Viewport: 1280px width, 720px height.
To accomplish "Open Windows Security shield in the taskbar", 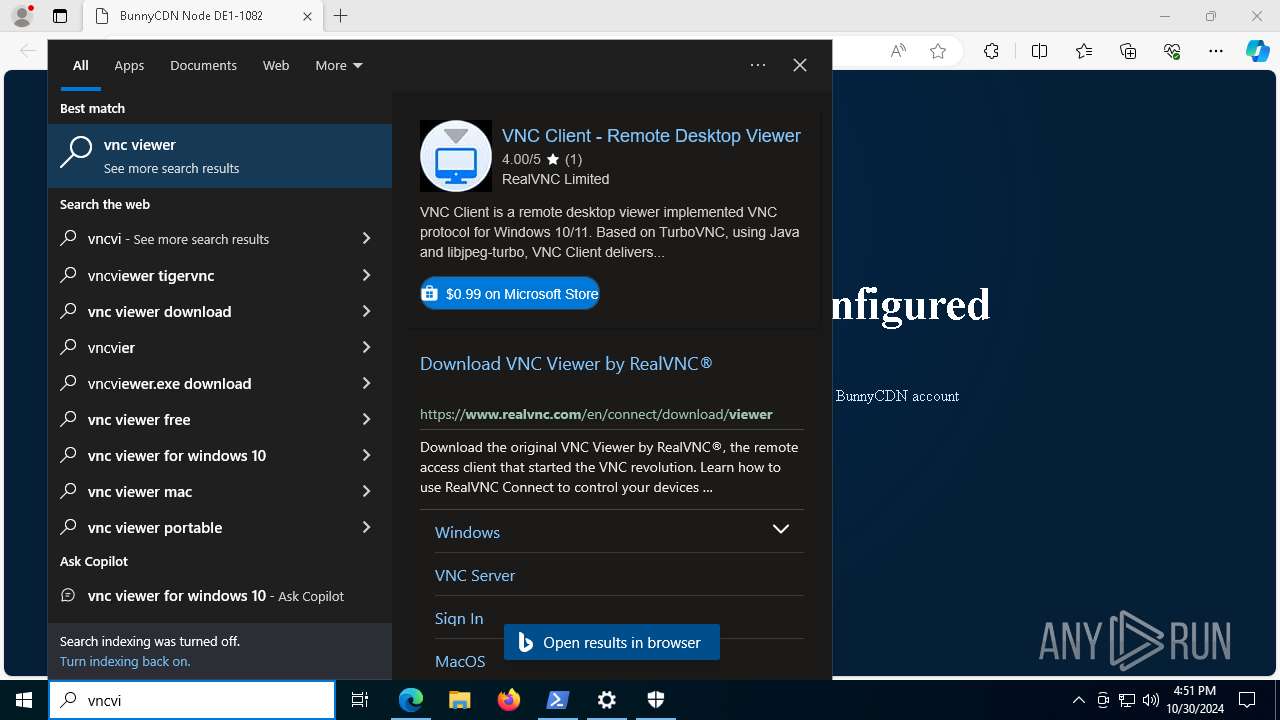I will pyautogui.click(x=656, y=700).
